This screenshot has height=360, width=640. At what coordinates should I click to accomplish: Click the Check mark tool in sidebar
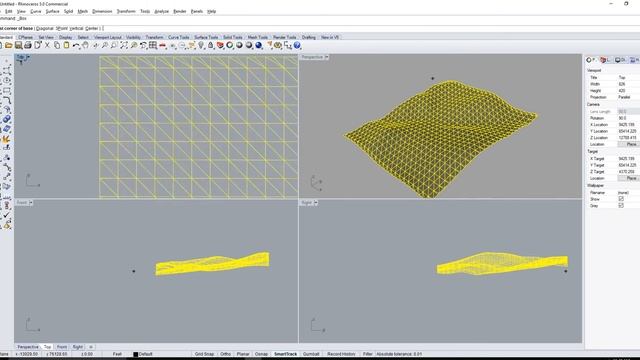[7, 216]
